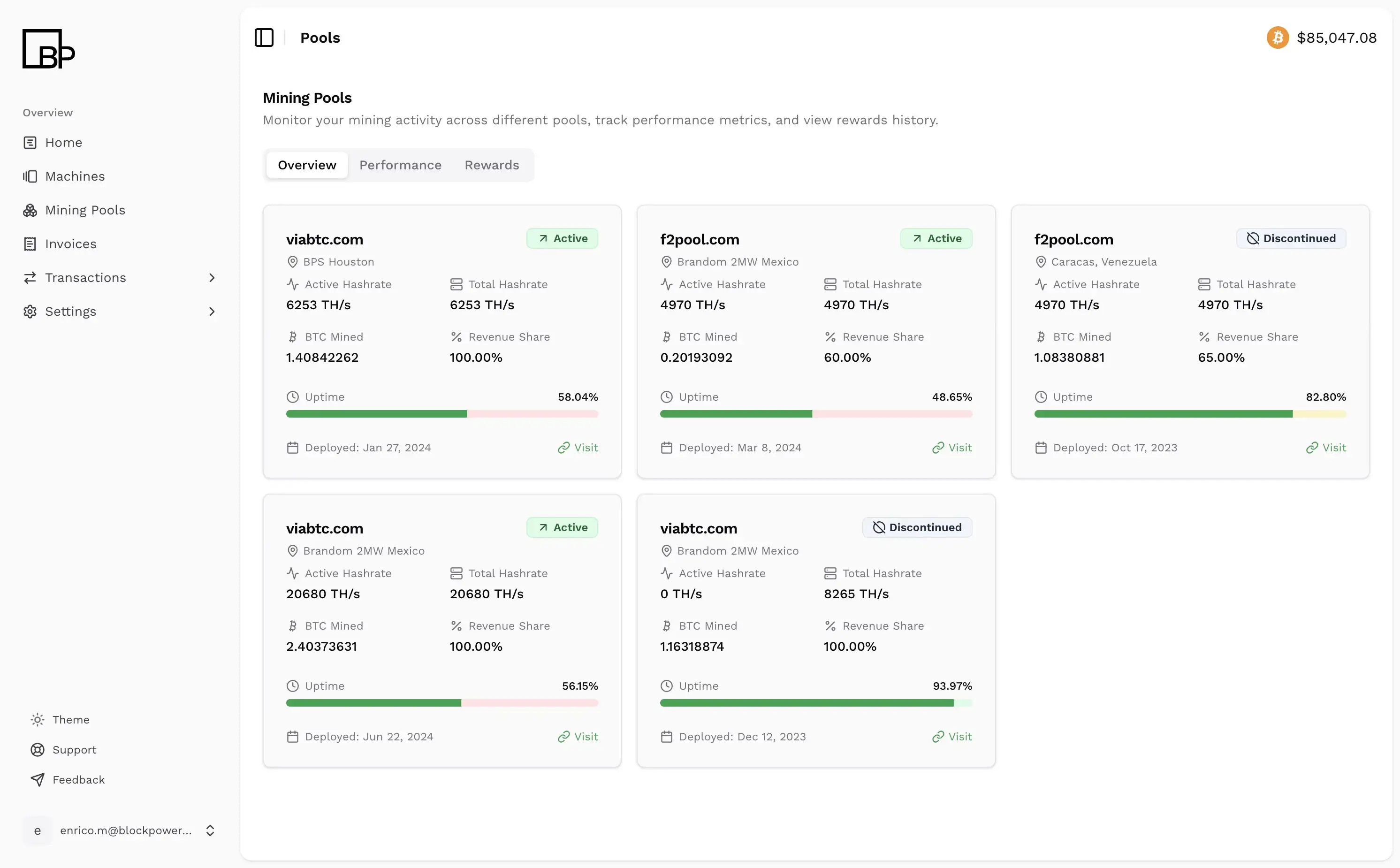This screenshot has height=868, width=1400.
Task: Expand the Transactions submenu chevron
Action: [x=212, y=278]
